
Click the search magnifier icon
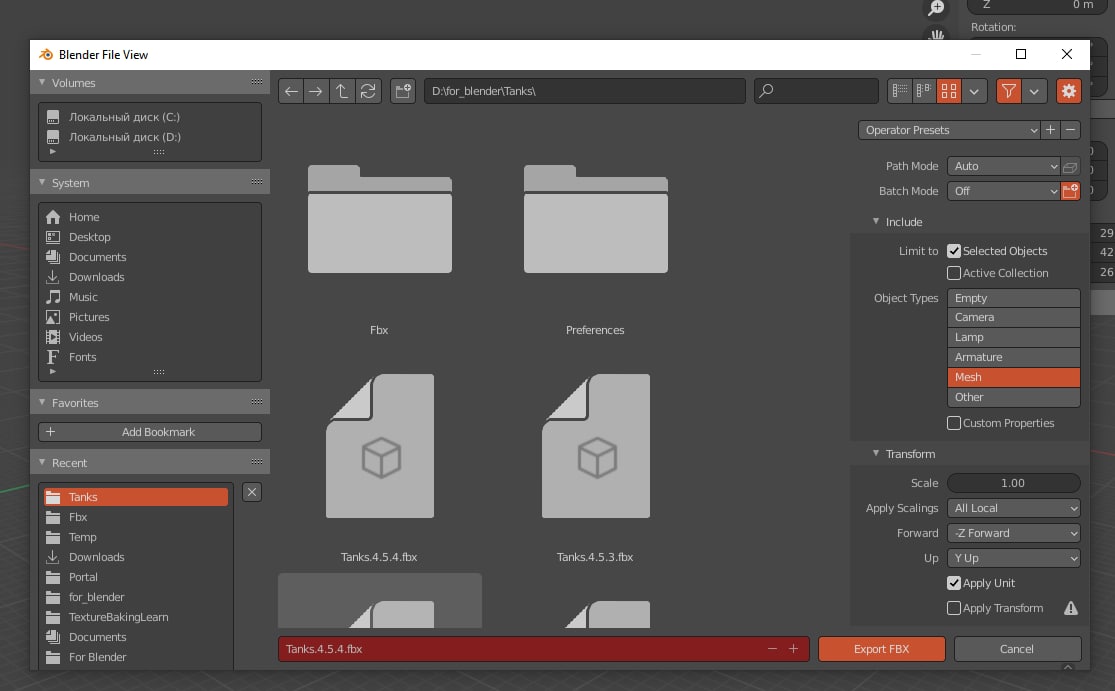click(x=766, y=91)
